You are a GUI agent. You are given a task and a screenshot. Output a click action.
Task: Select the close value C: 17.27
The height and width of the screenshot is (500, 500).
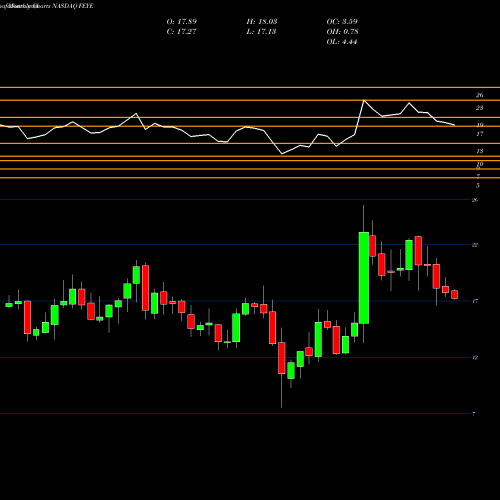click(181, 32)
